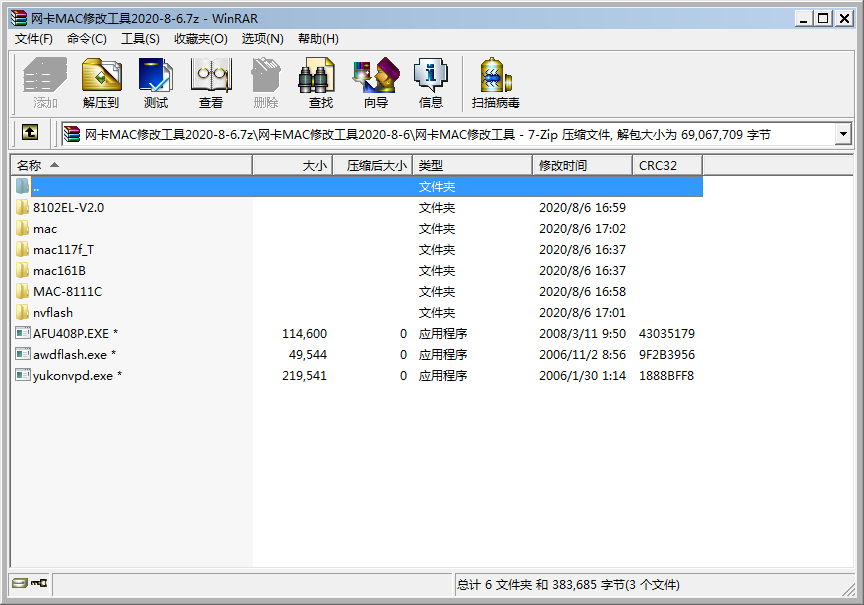Select the 'mac' folder name
The width and height of the screenshot is (864, 605).
(x=45, y=229)
